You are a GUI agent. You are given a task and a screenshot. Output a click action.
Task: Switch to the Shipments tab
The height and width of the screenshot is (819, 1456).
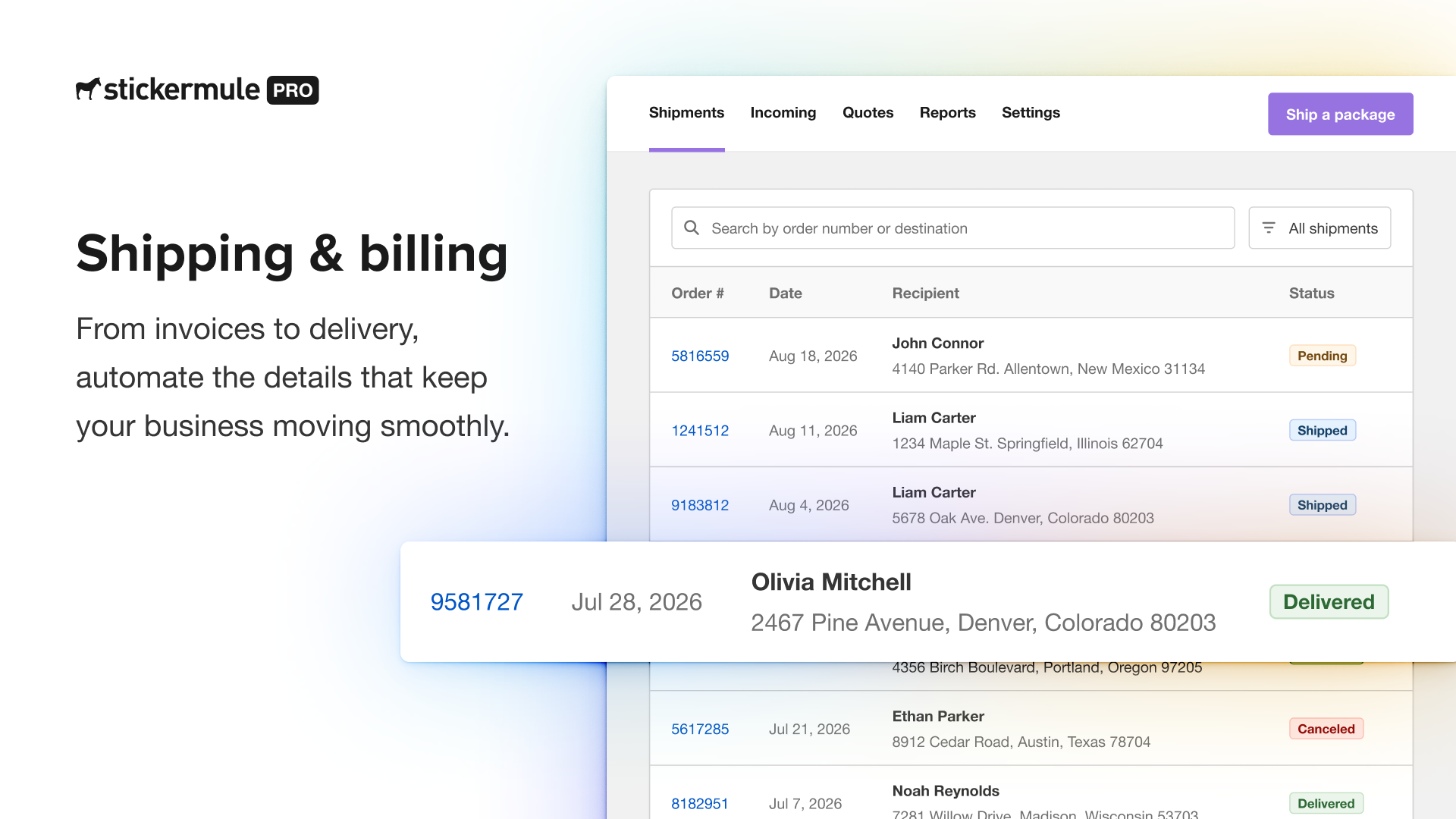pos(686,112)
